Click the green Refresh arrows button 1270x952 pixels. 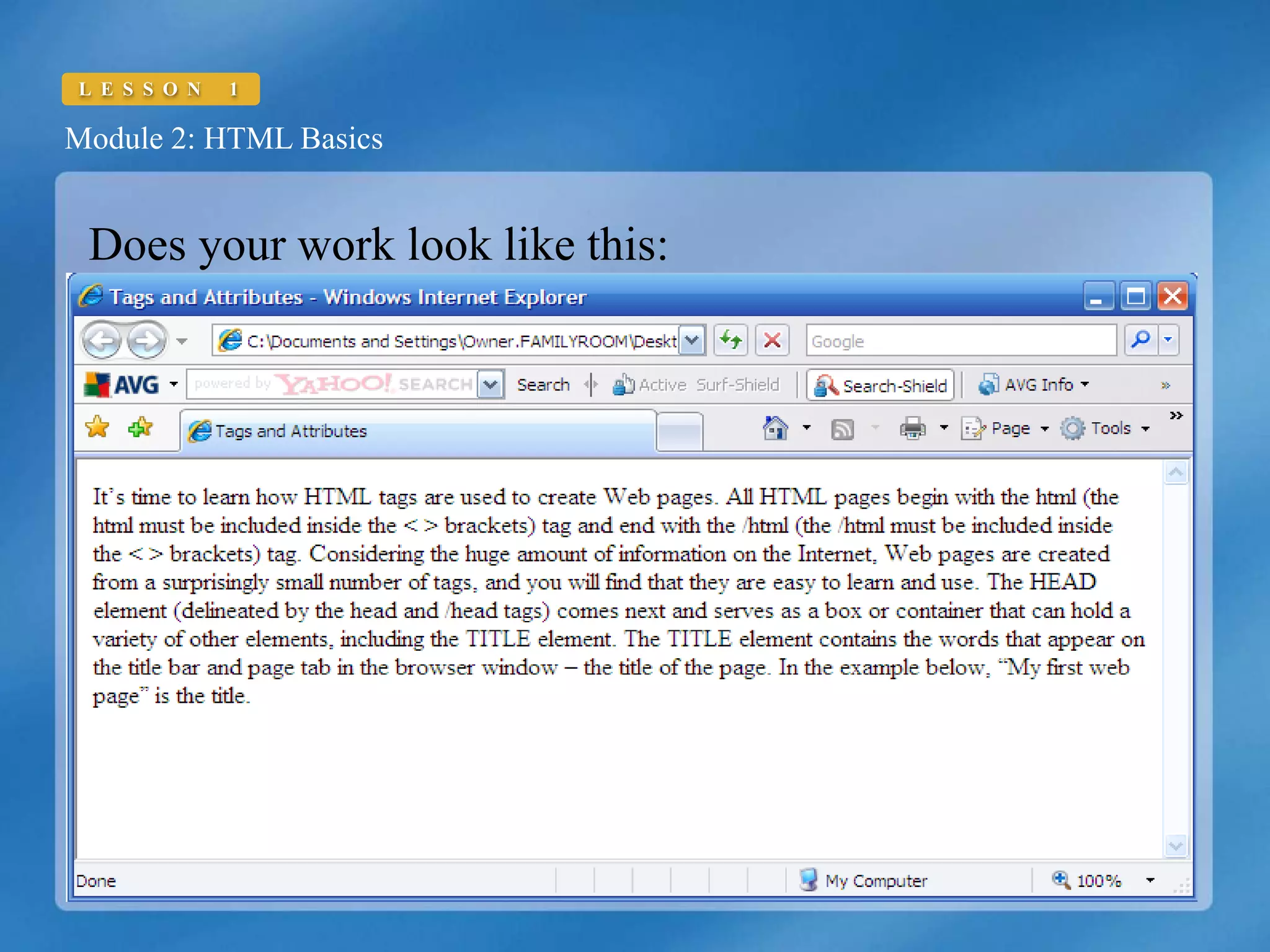coord(730,340)
